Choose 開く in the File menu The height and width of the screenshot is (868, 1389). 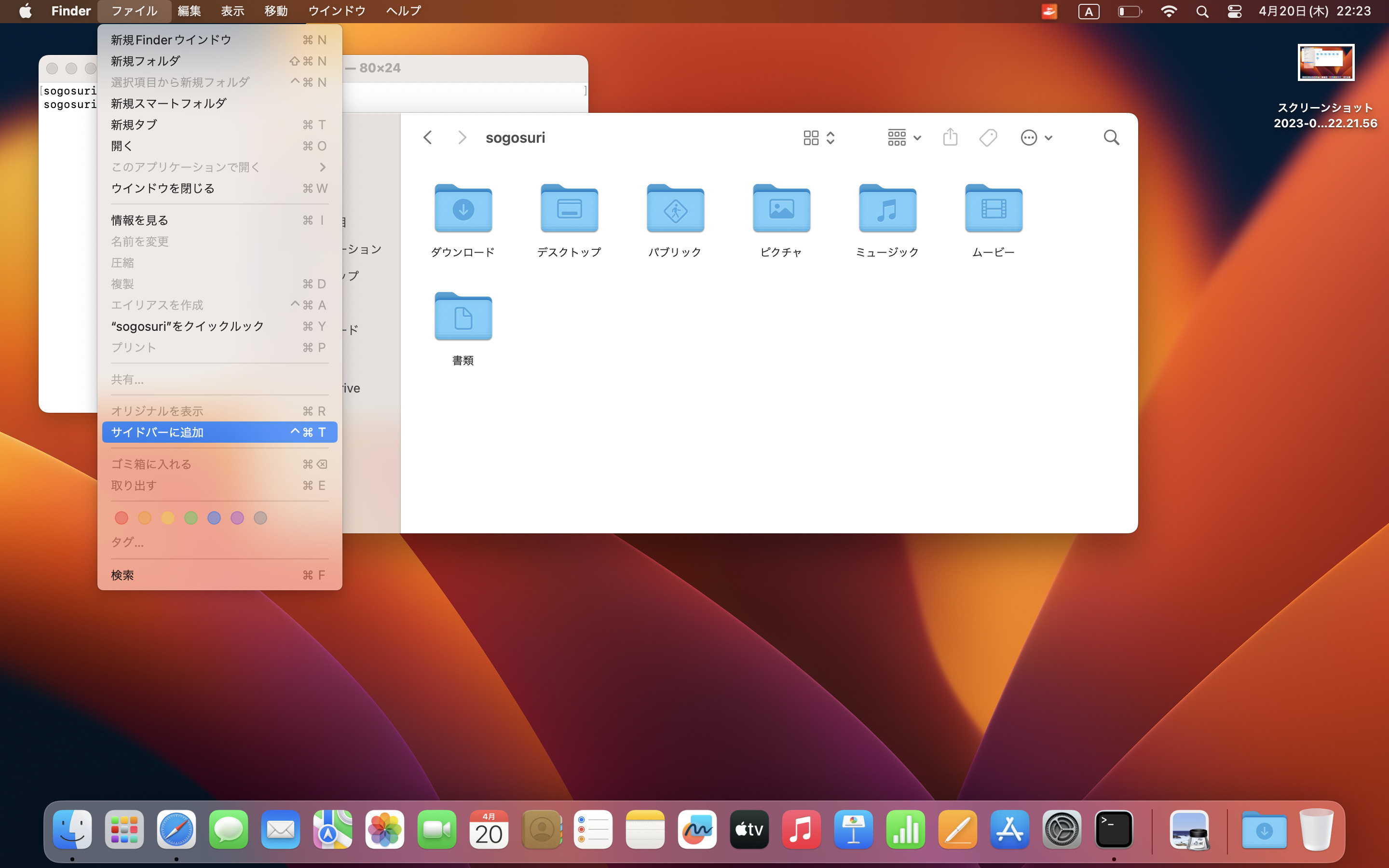pyautogui.click(x=219, y=146)
